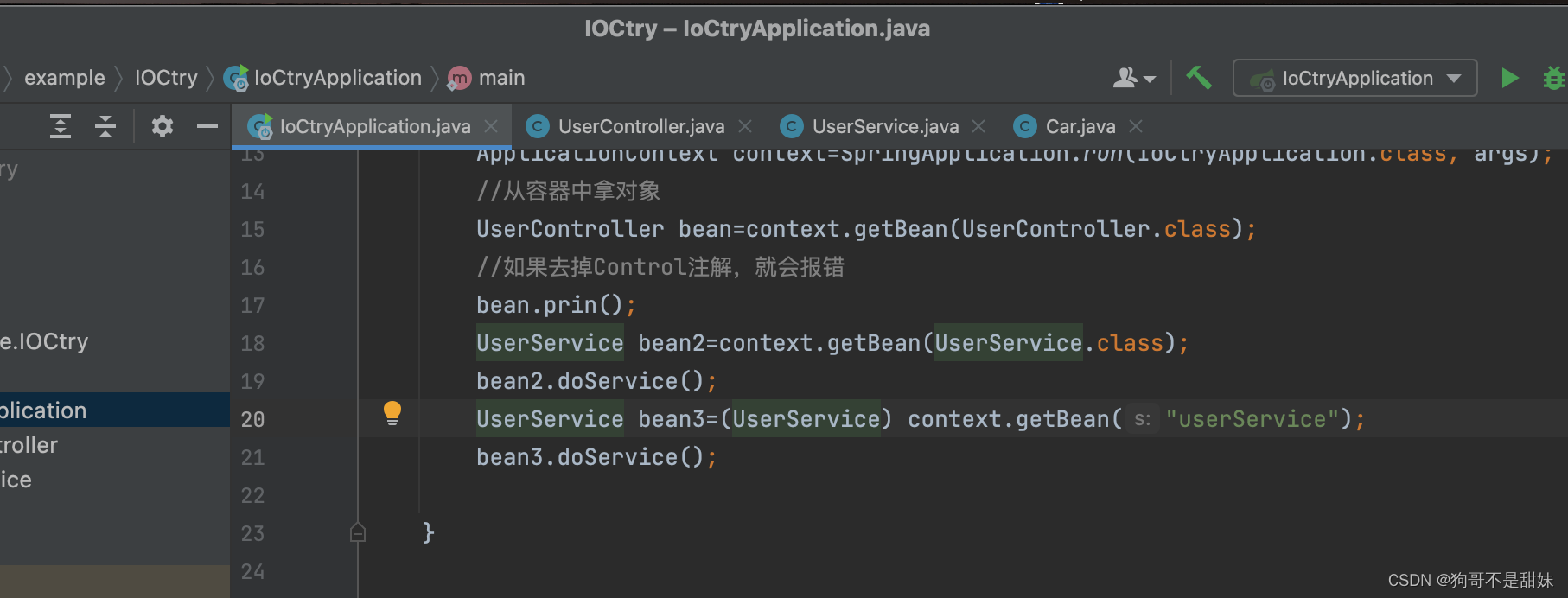
Task: Collapse all items in the project panel
Action: click(105, 126)
